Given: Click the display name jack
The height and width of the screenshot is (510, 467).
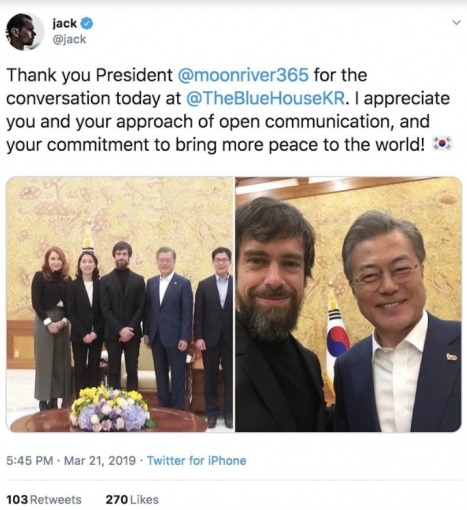Looking at the screenshot, I should pos(65,23).
